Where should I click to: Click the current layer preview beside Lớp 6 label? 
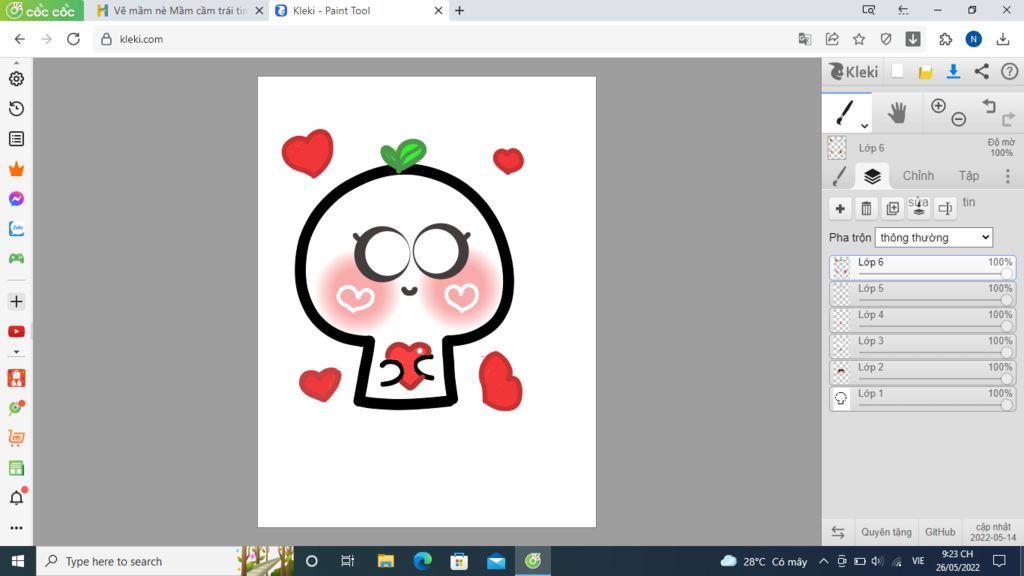tap(837, 148)
